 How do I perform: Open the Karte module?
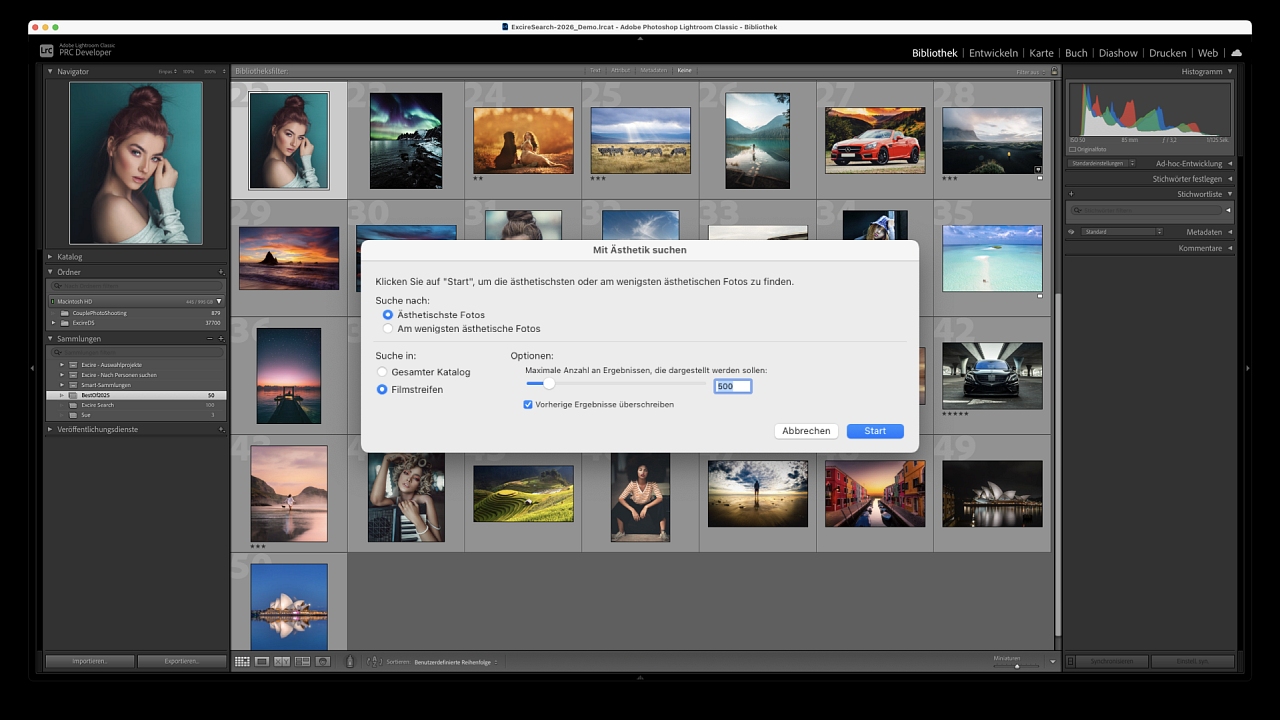click(x=1041, y=53)
